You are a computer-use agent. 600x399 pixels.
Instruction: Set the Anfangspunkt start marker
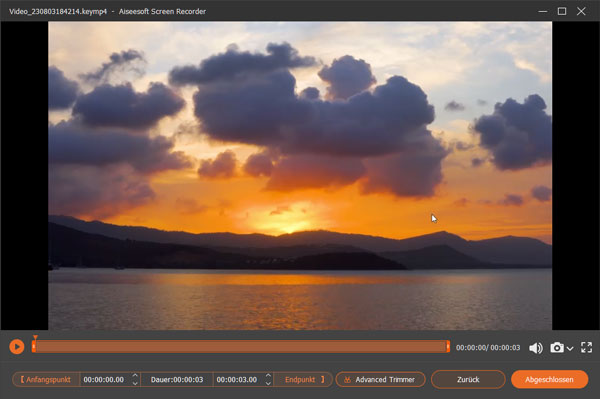(x=46, y=379)
